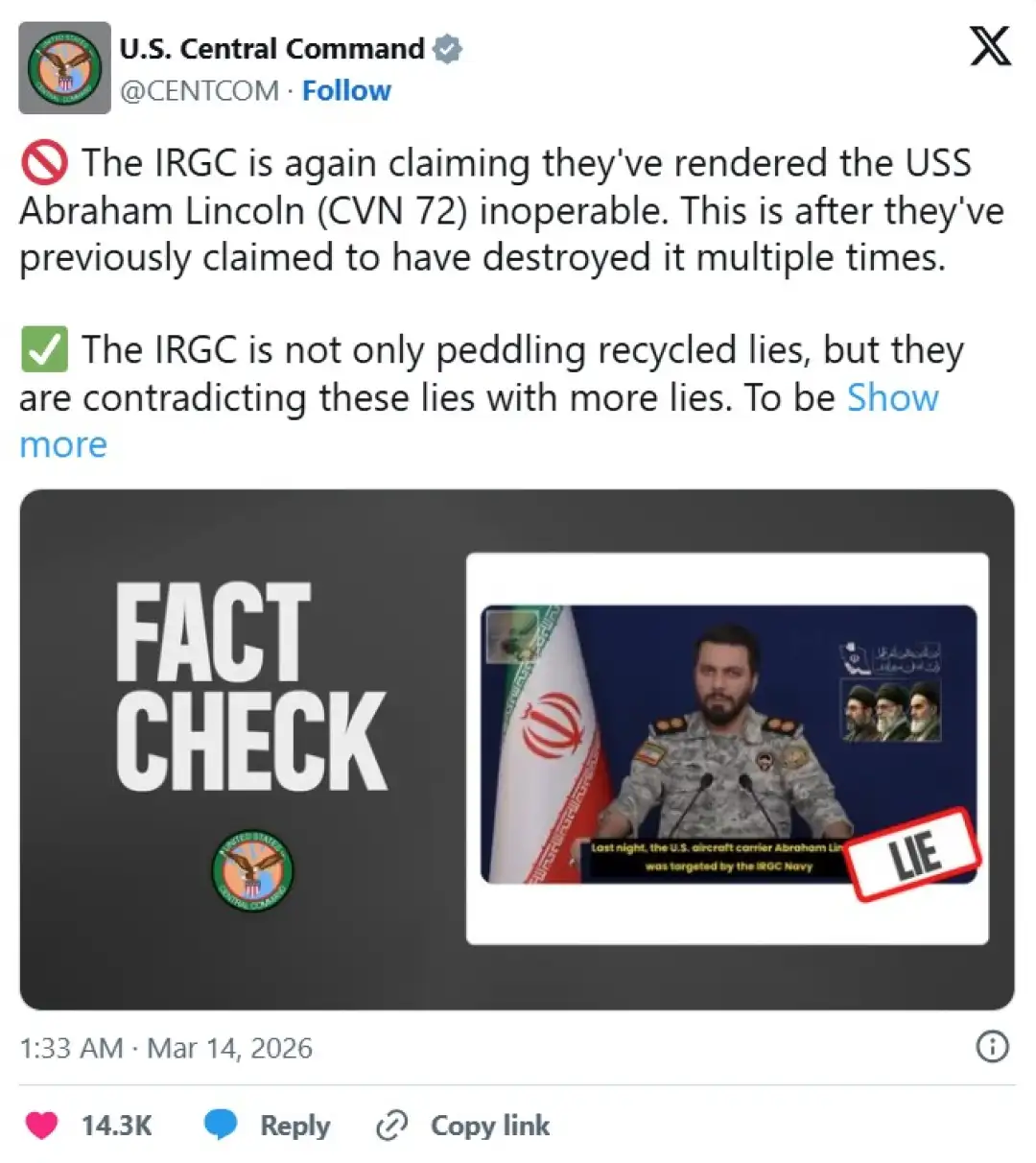Click the blue reply speech bubble icon
This screenshot has width=1036, height=1163.
point(221,1125)
